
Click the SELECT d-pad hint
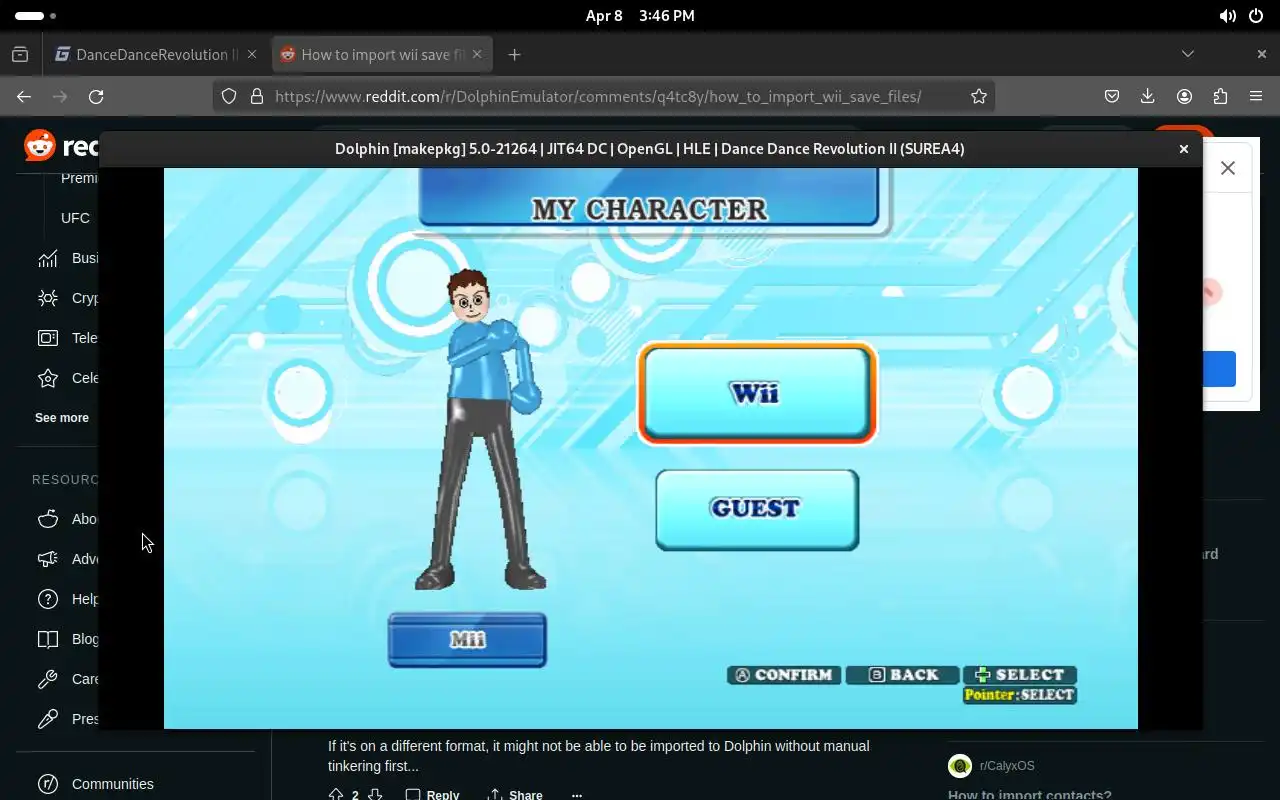pyautogui.click(x=1020, y=675)
